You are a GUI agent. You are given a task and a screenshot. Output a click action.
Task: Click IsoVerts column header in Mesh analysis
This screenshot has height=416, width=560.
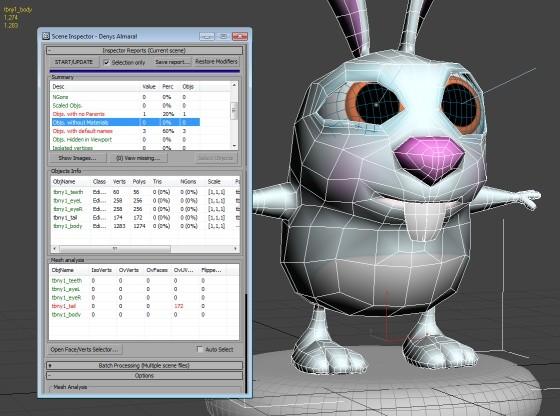103,270
